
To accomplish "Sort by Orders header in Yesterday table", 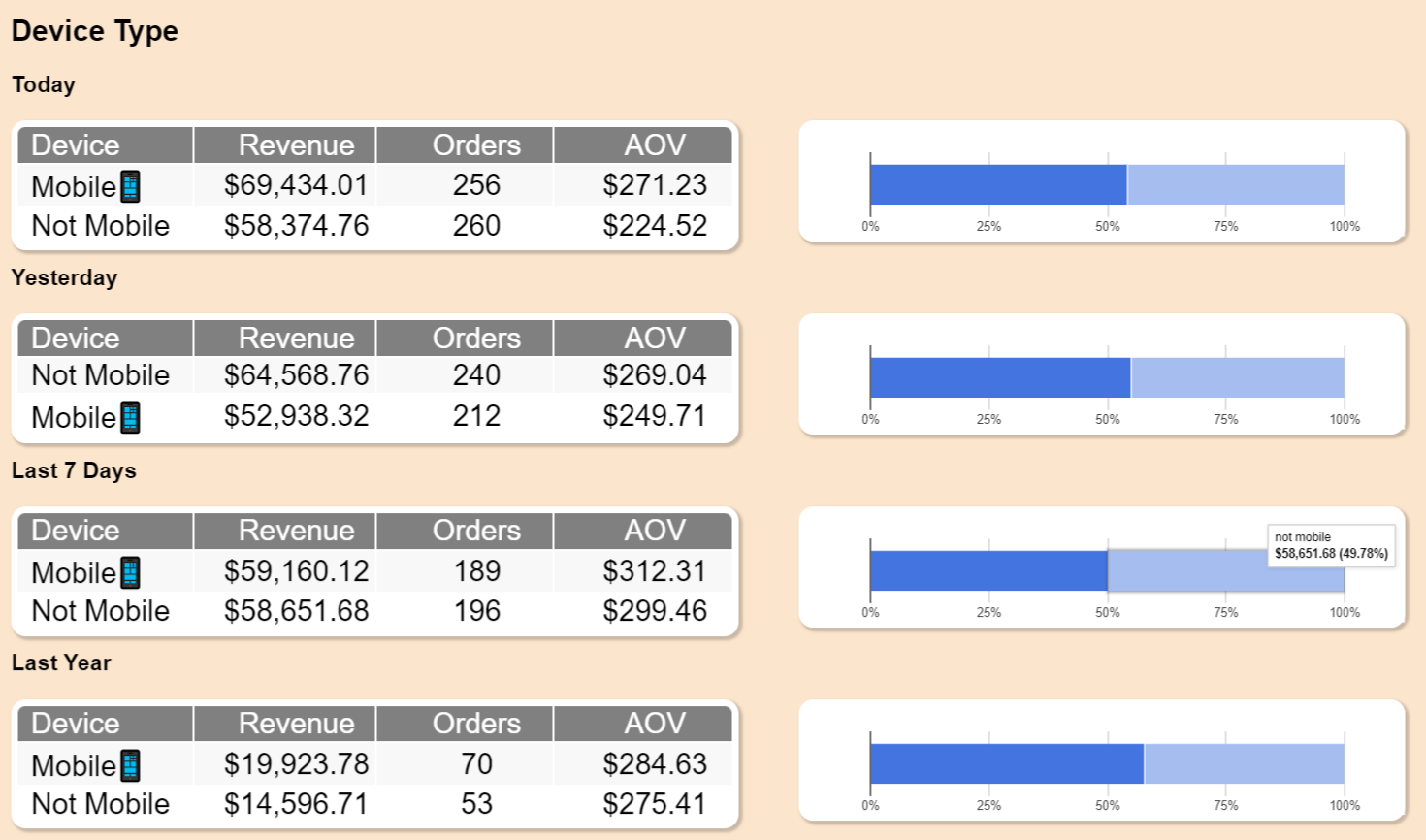I will pos(475,339).
